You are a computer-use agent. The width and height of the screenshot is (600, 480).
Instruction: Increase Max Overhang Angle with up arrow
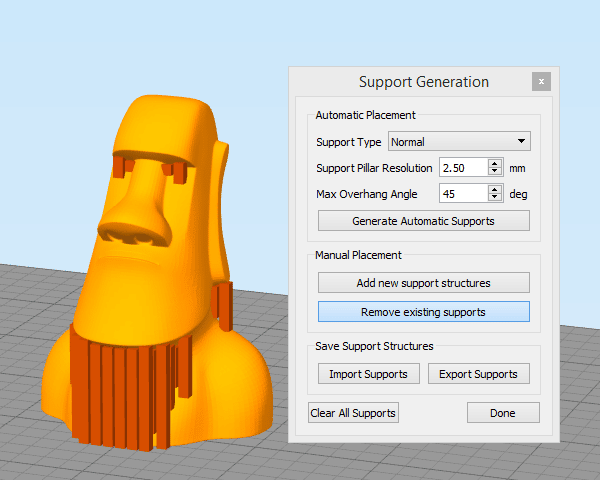(x=495, y=189)
